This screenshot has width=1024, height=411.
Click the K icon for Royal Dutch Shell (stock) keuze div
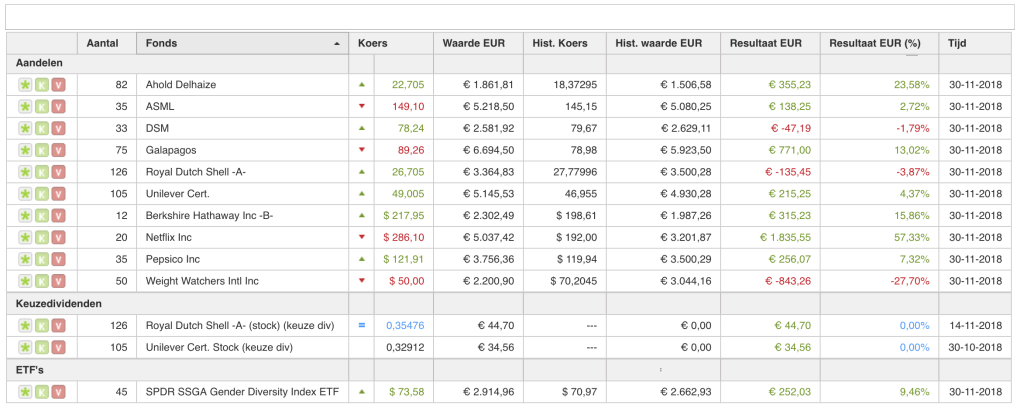click(42, 326)
